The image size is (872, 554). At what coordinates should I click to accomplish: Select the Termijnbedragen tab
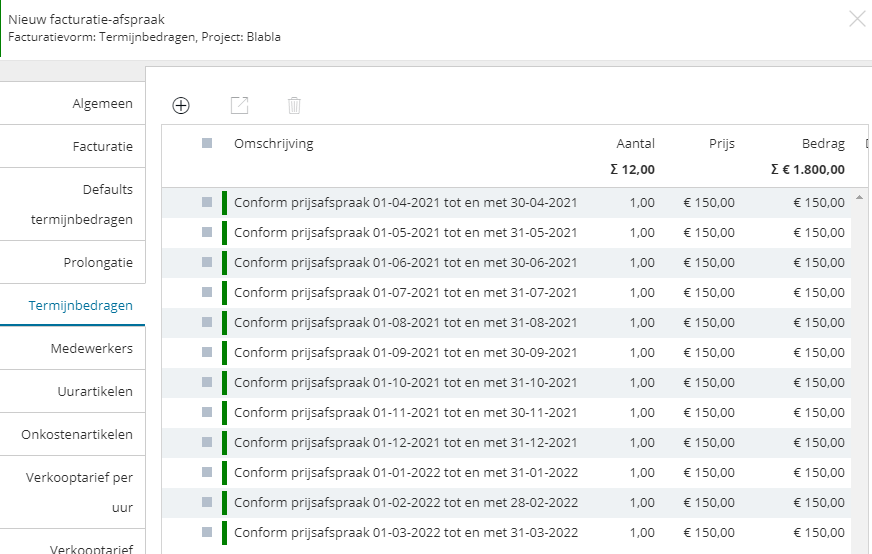72,305
